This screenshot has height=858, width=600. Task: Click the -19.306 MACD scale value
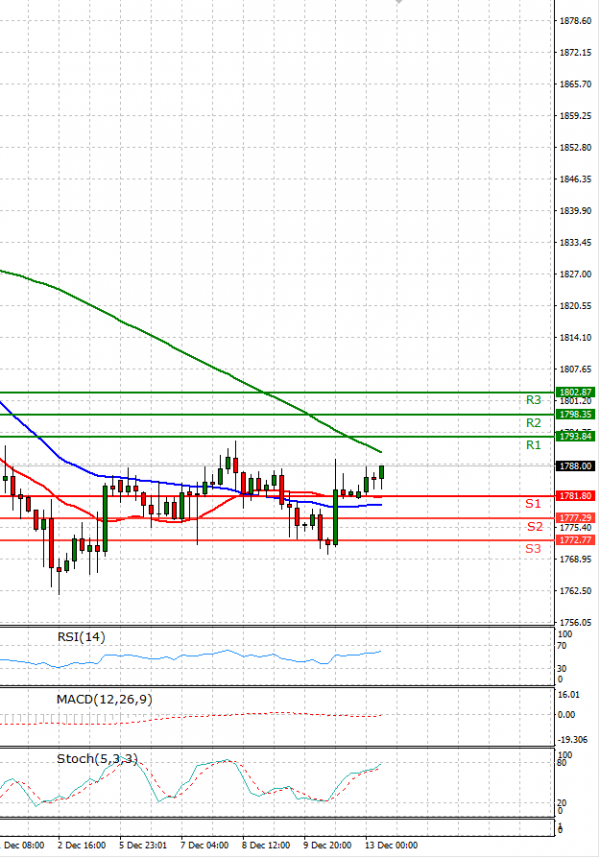point(572,739)
